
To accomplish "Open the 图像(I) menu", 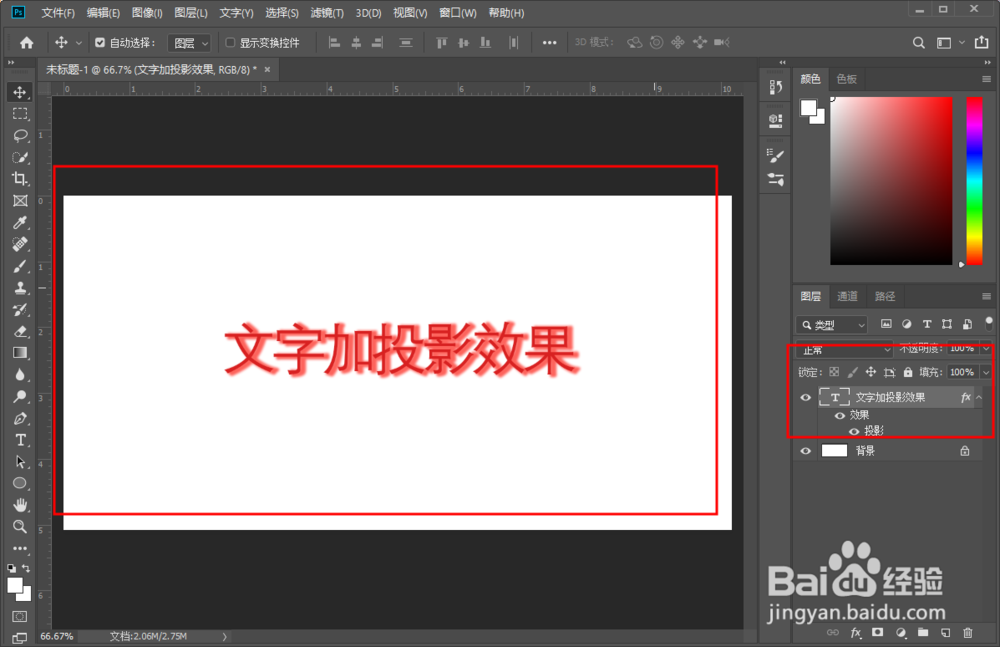I will coord(147,13).
